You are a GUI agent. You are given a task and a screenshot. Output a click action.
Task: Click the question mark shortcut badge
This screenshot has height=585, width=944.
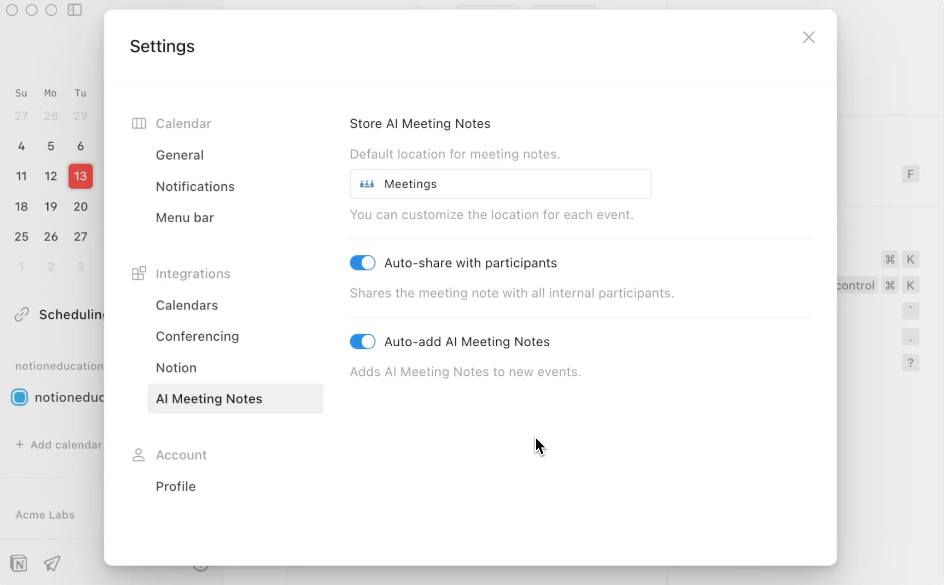click(x=910, y=363)
